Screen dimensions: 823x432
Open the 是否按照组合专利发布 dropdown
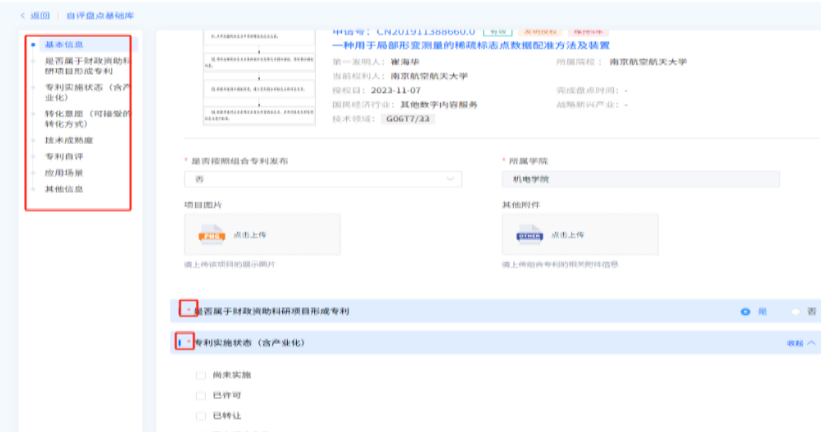coord(323,180)
